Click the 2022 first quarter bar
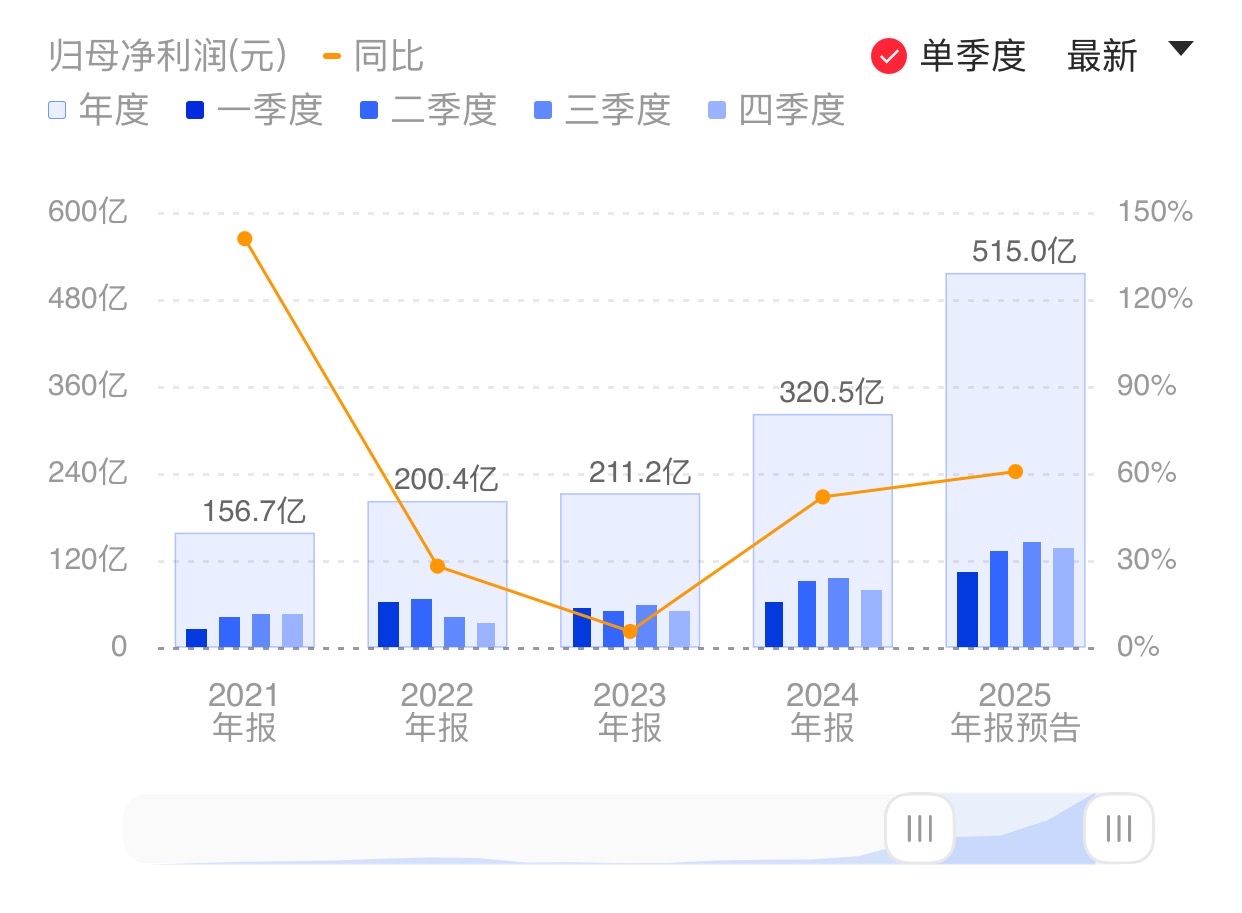The width and height of the screenshot is (1242, 913). click(389, 624)
